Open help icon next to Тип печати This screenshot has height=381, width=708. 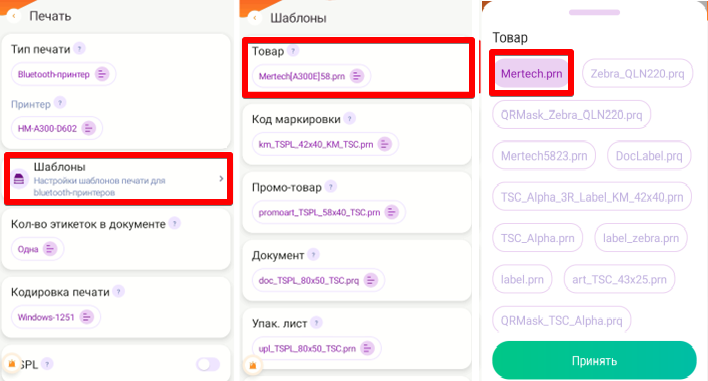[79, 48]
